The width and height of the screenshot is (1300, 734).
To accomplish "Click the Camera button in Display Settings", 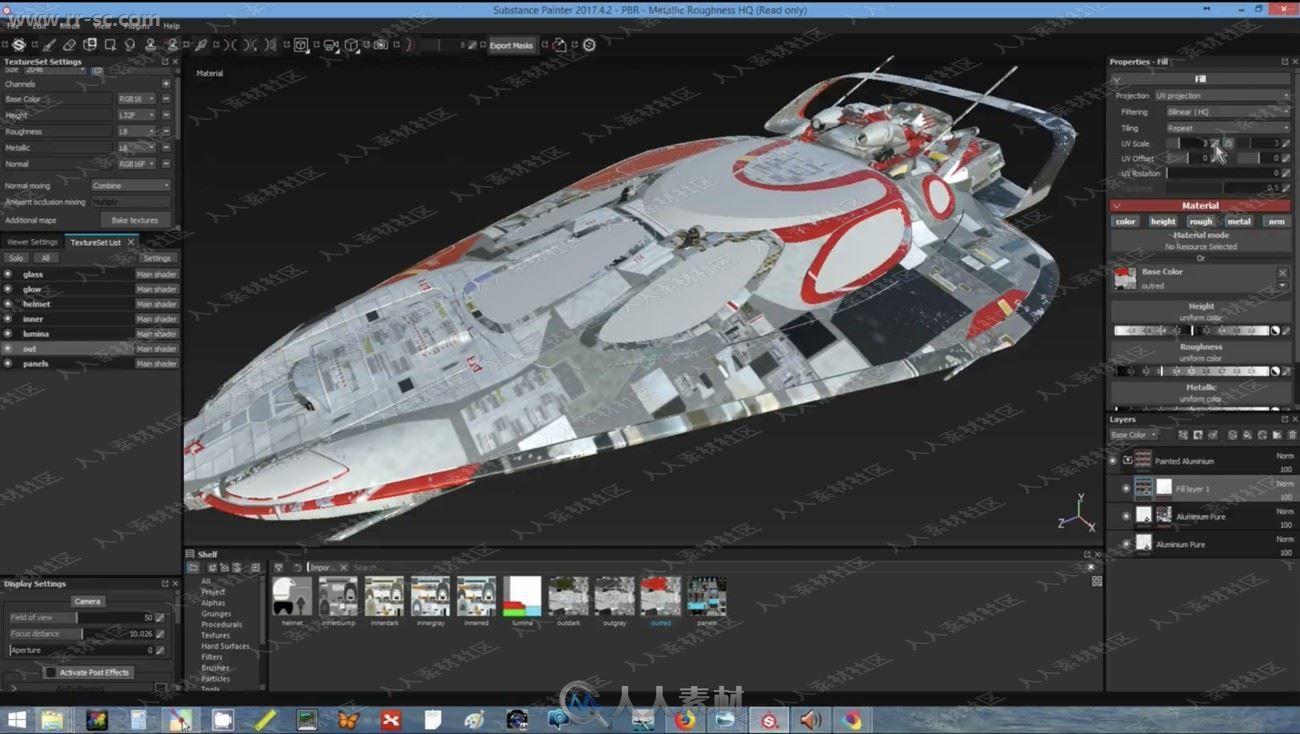I will pos(87,601).
